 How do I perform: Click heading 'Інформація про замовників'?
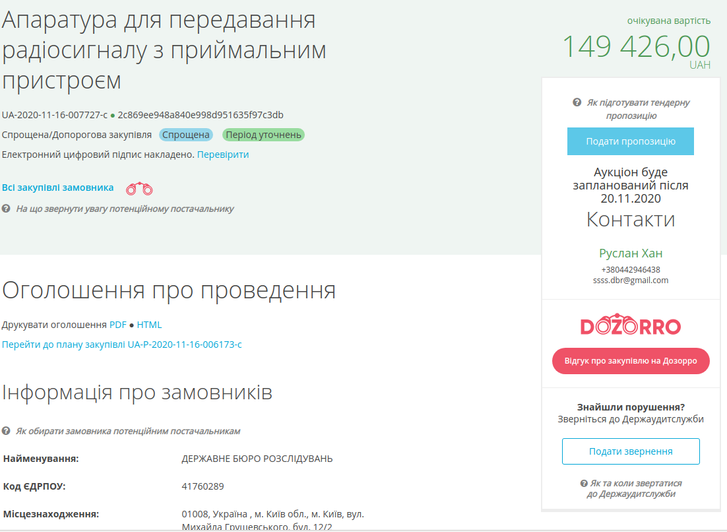pos(137,392)
